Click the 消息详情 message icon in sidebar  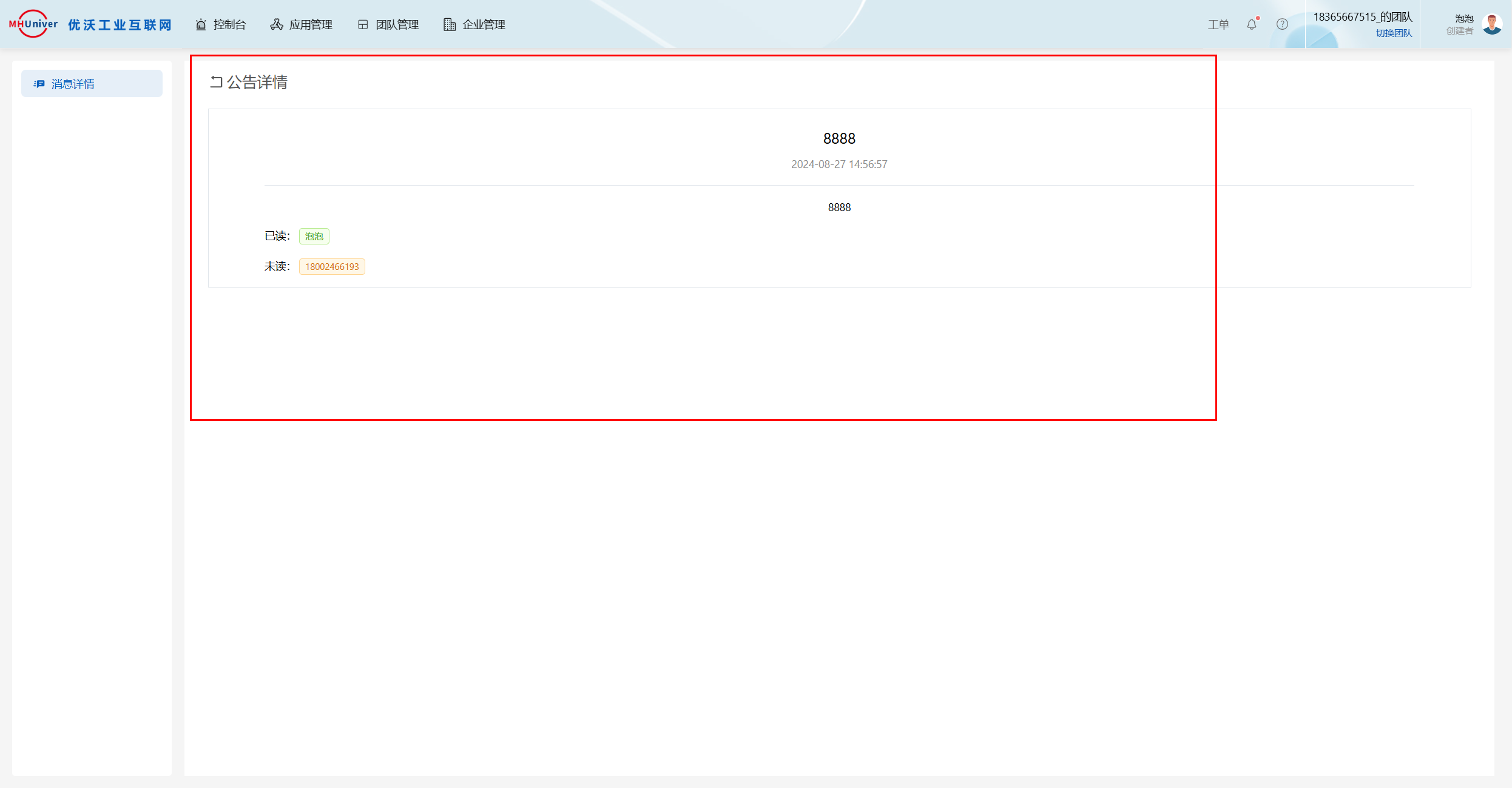click(39, 84)
